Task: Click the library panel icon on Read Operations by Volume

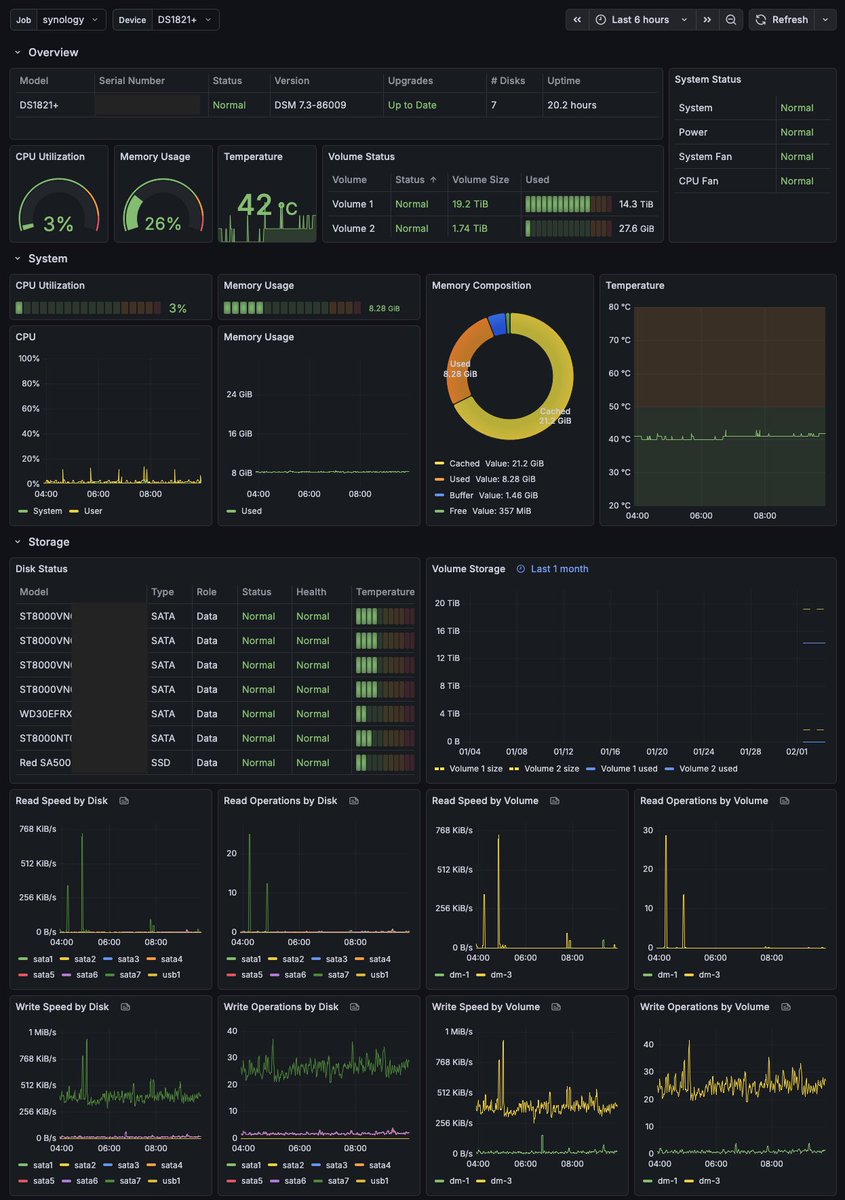Action: point(784,801)
